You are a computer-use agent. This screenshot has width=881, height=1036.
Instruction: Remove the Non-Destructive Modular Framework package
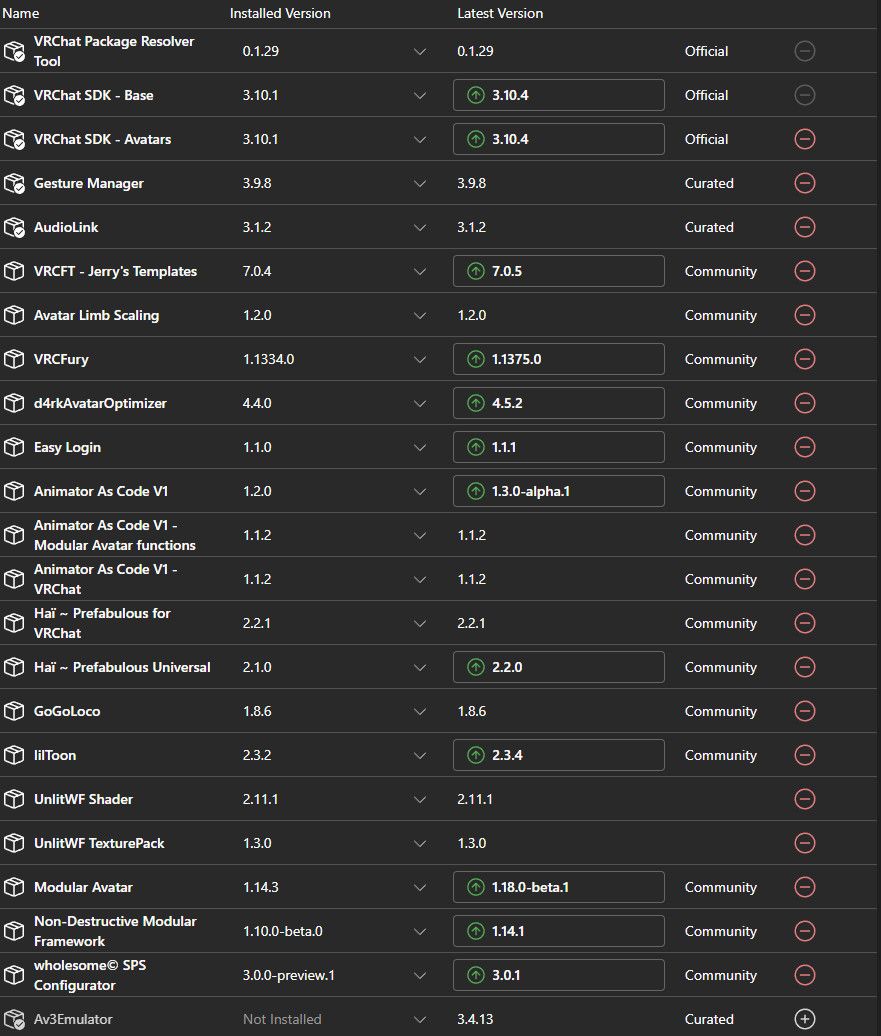[804, 931]
